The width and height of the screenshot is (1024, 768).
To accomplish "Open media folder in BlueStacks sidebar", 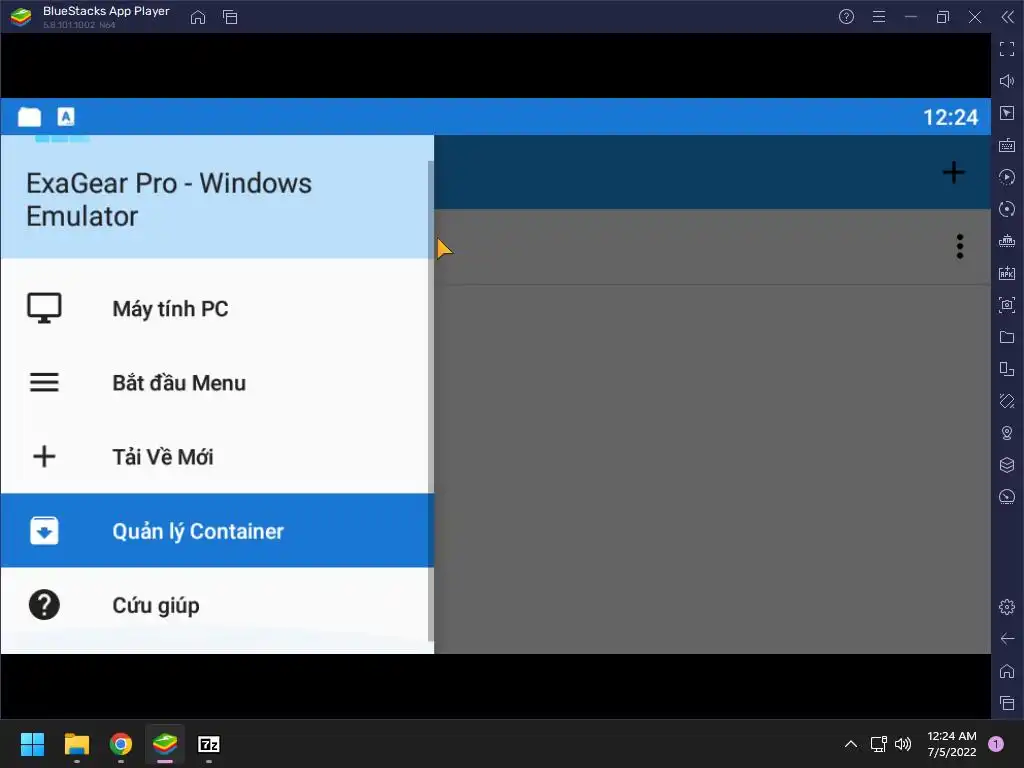I will [x=1007, y=337].
